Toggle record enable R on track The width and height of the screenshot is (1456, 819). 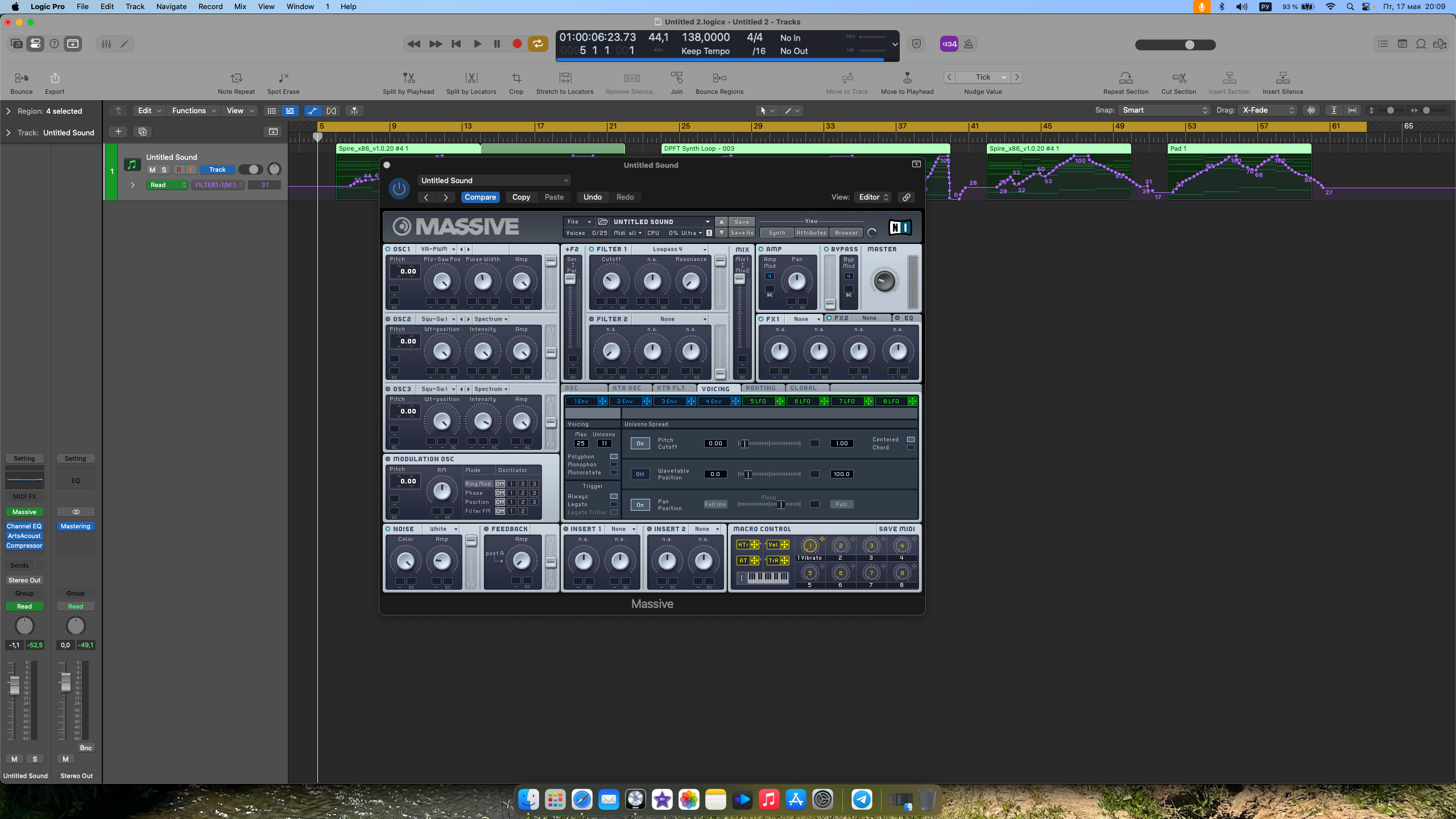pos(179,169)
